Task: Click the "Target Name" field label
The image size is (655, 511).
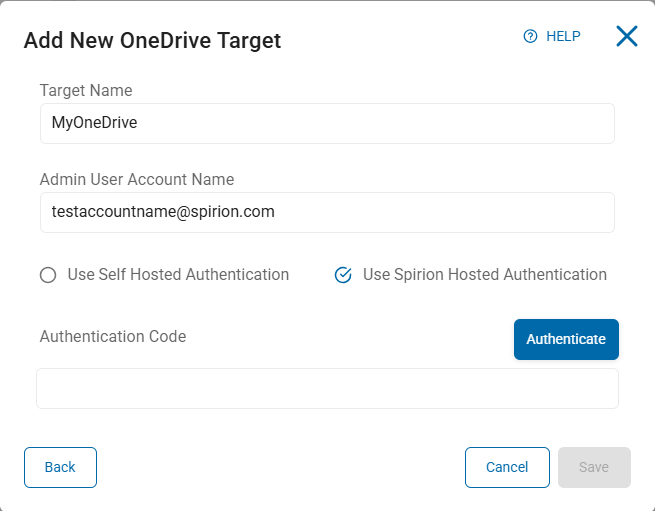Action: coord(86,91)
